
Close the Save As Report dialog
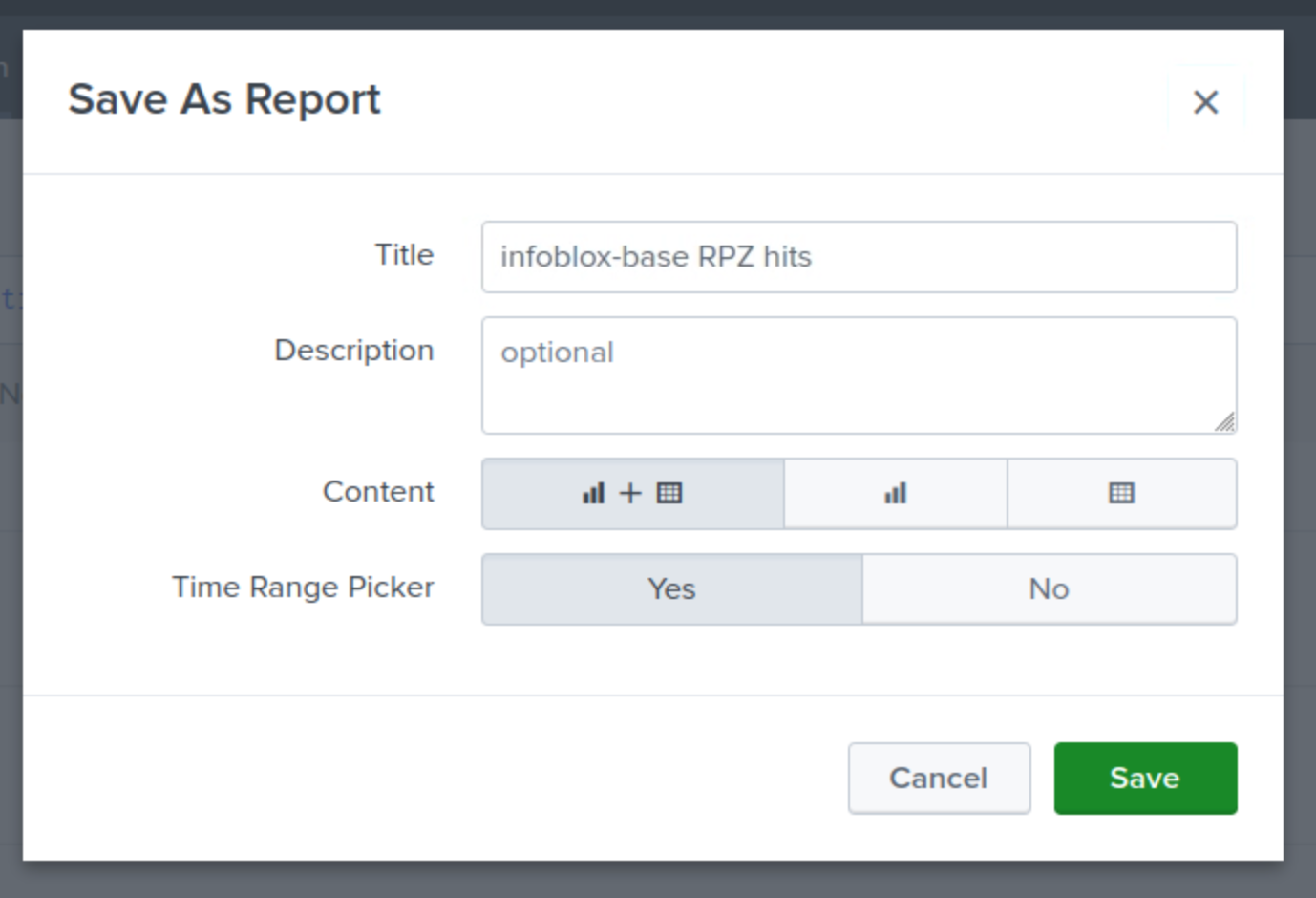tap(1205, 102)
